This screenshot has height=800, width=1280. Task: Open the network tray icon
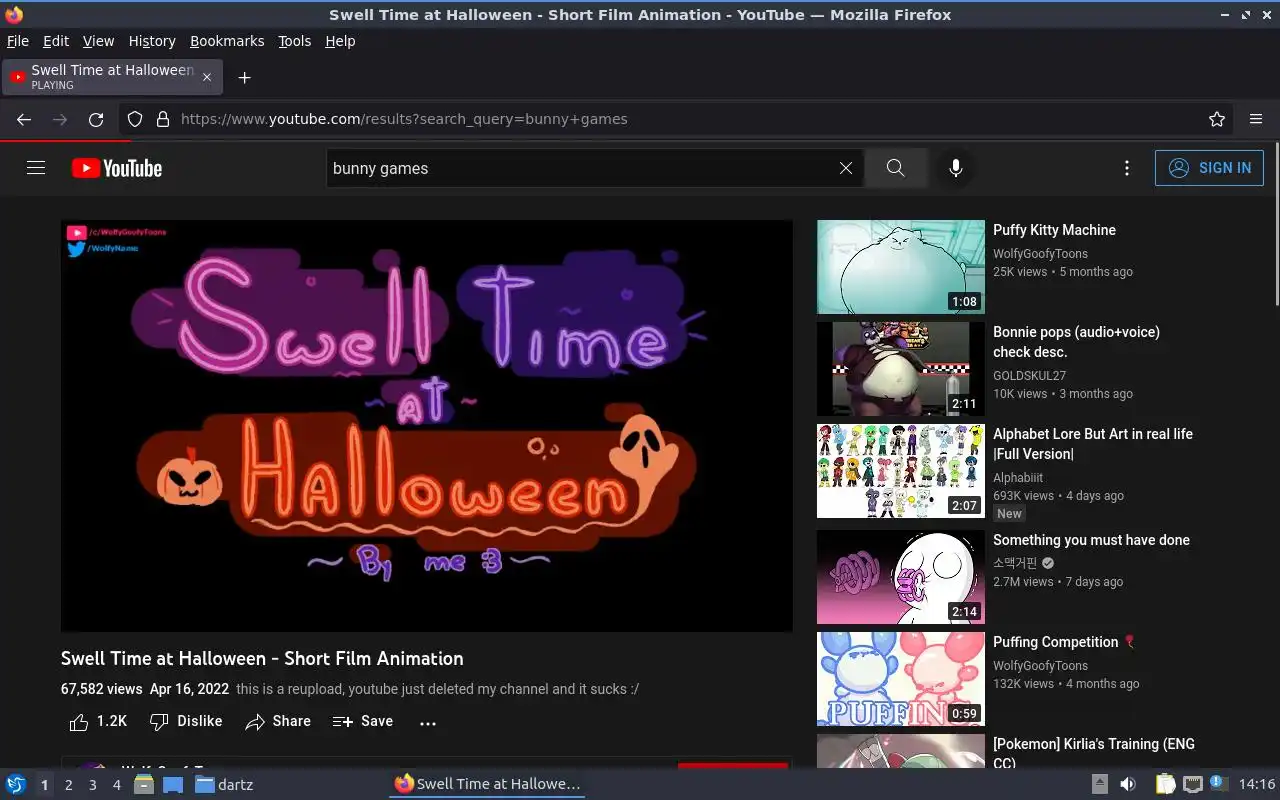pos(1192,784)
